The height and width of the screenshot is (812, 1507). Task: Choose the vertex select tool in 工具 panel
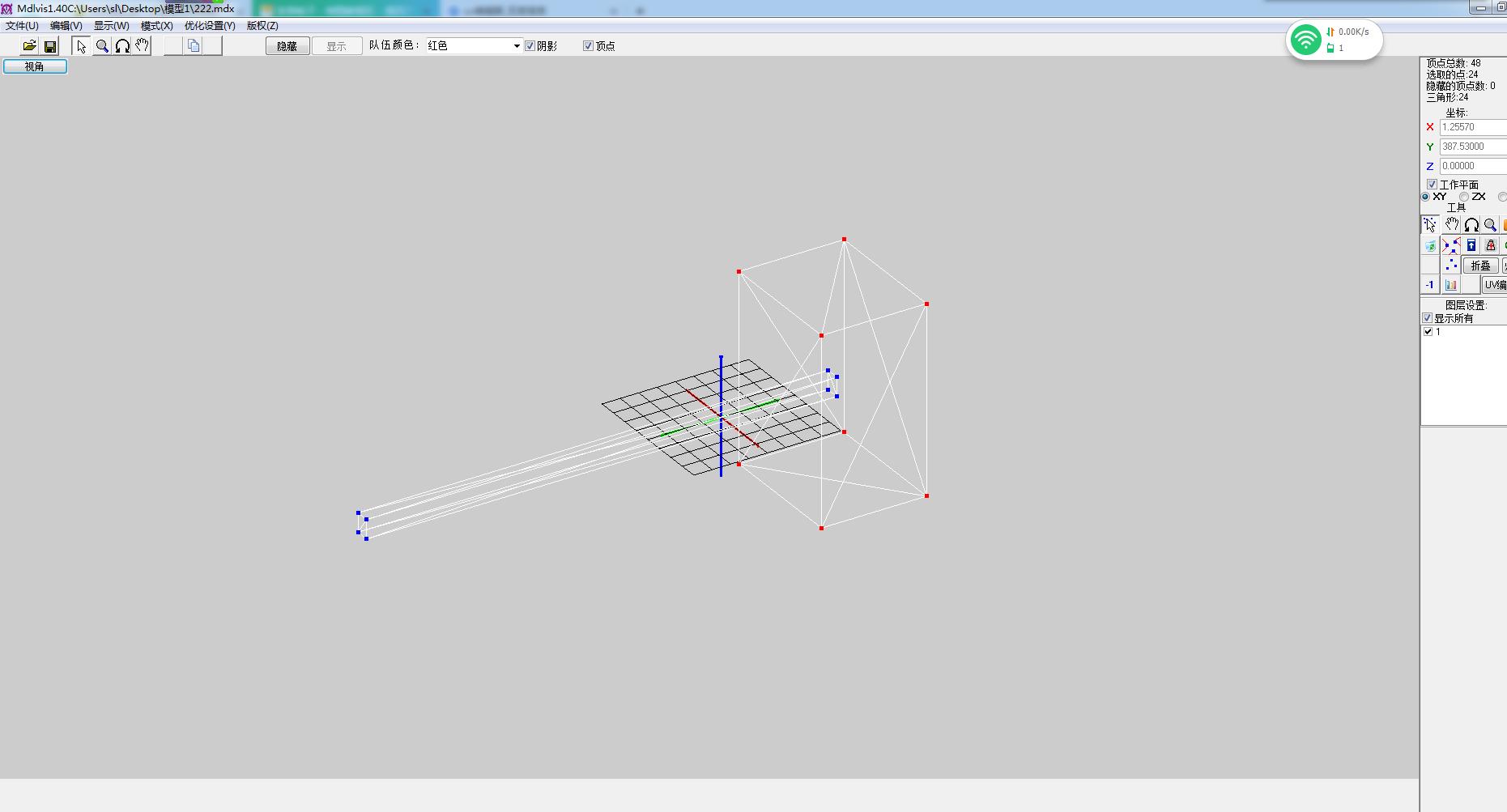(1430, 225)
